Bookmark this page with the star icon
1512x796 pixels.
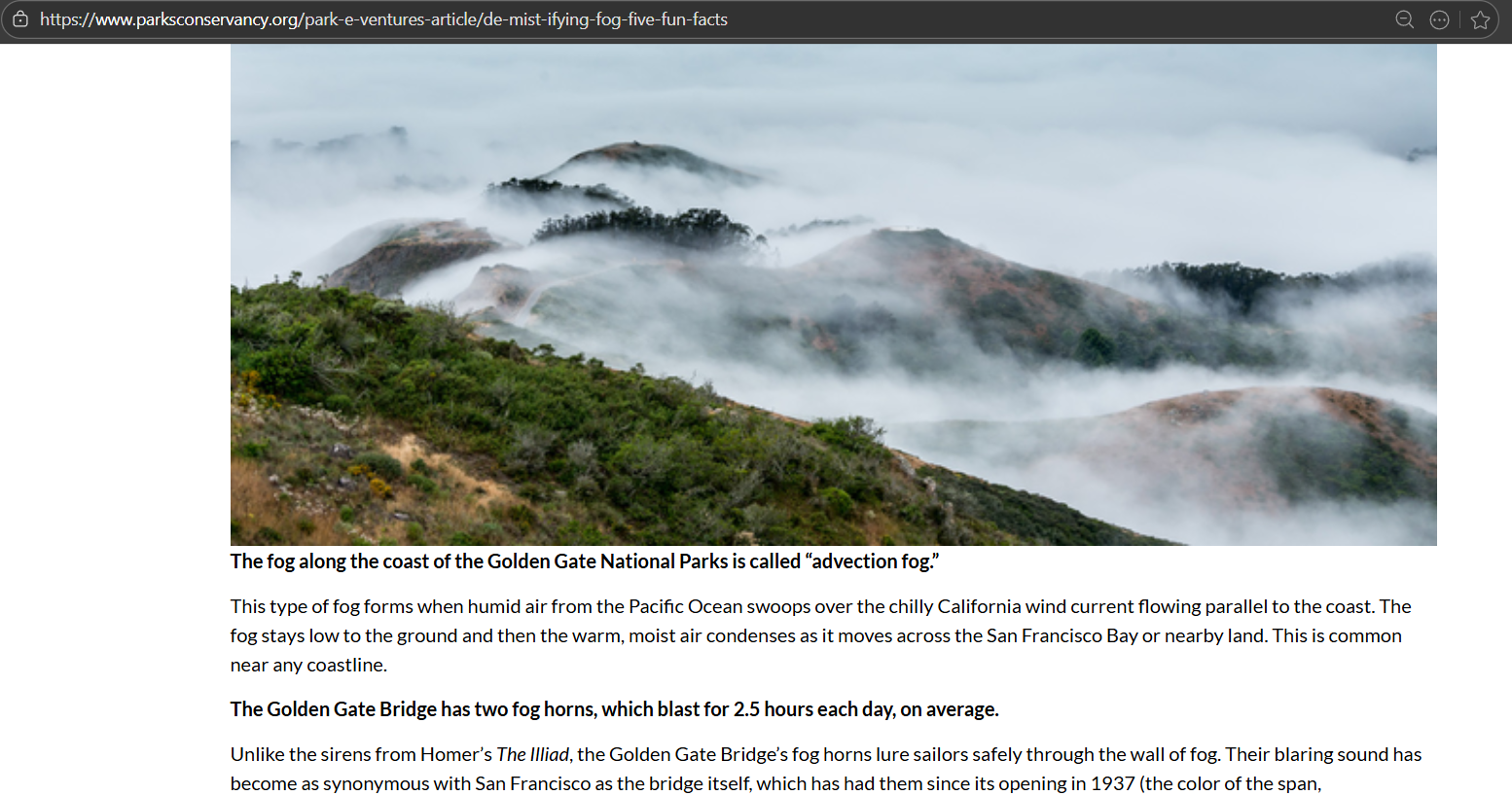1480,19
